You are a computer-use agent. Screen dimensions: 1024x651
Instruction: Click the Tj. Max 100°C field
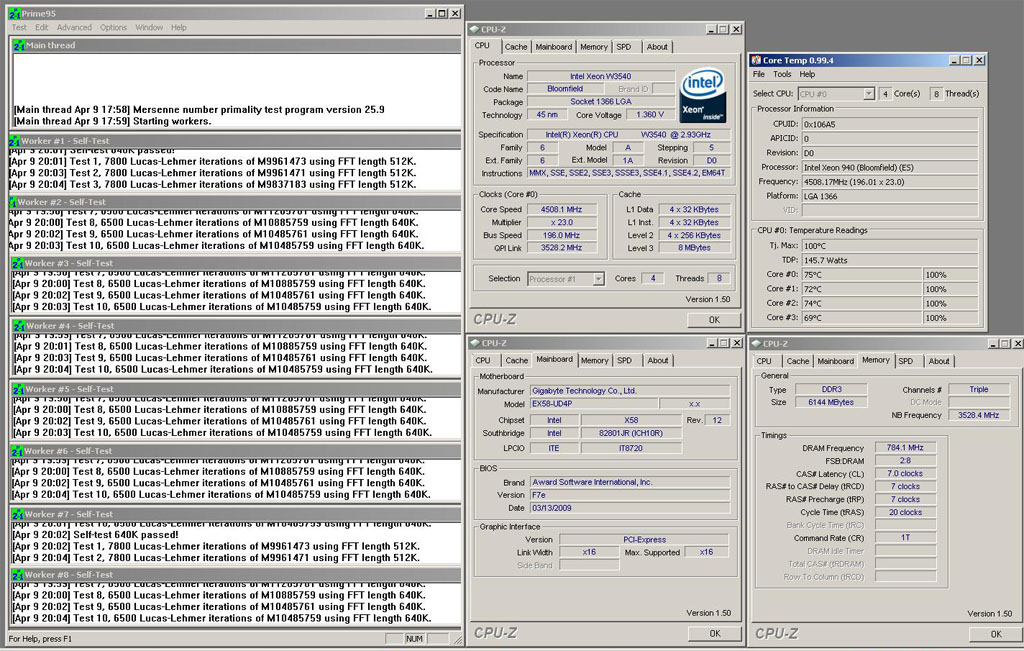pos(890,246)
